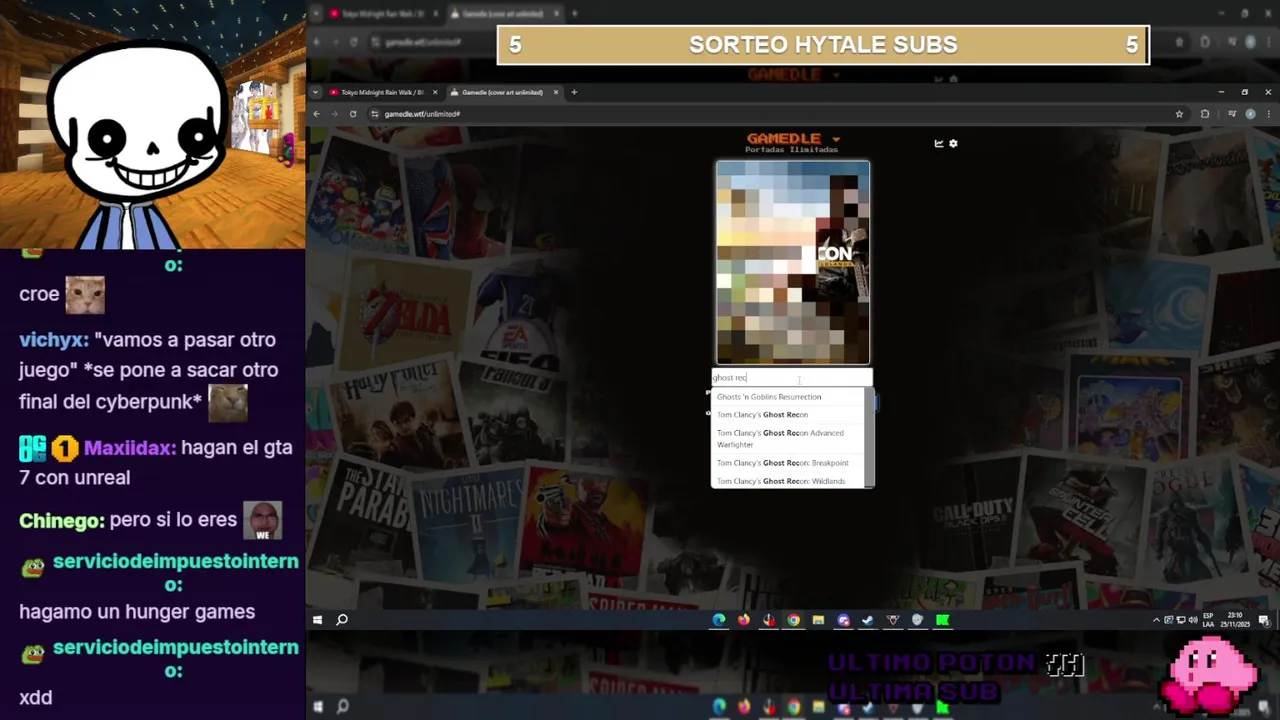The height and width of the screenshot is (720, 1280).
Task: Open the Windows Start menu
Action: [x=318, y=620]
